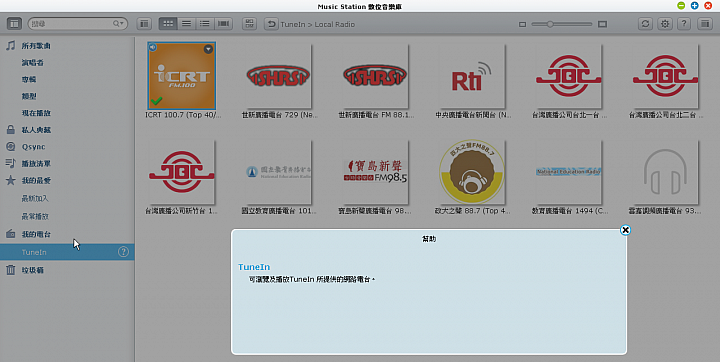This screenshot has height=362, width=720.
Task: Toggle the right info panel icon
Action: [x=705, y=24]
